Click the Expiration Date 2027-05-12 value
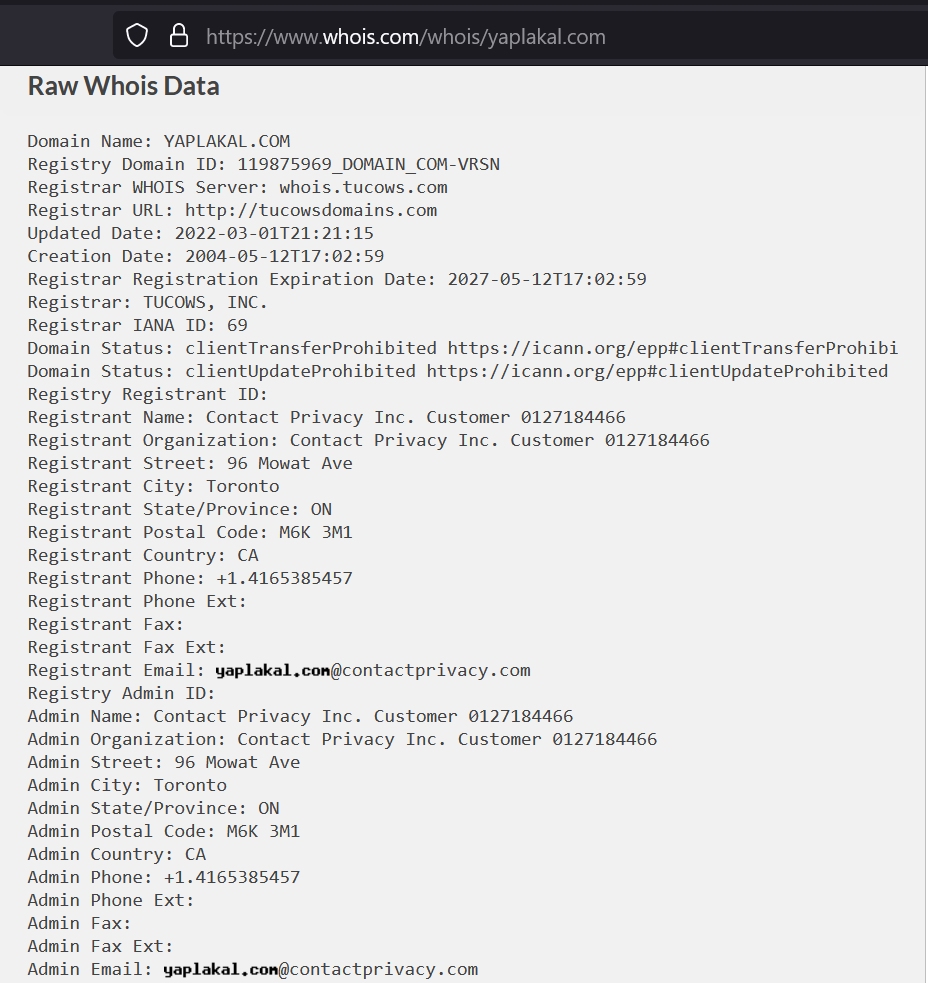928x983 pixels. pos(547,279)
